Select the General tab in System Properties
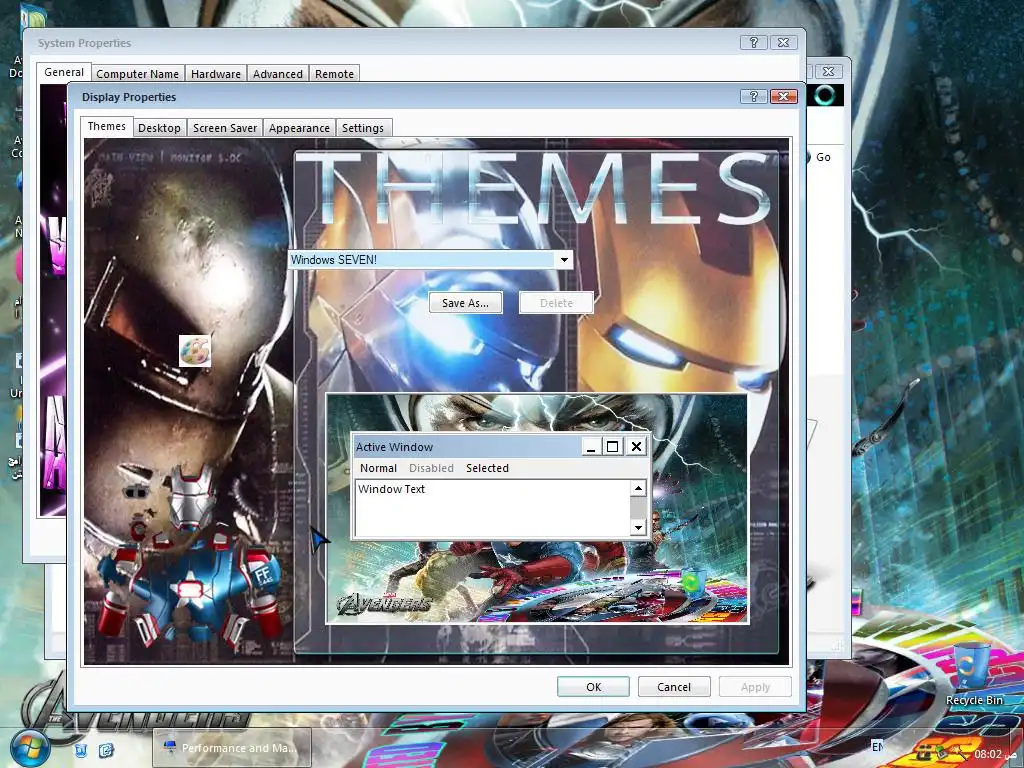The image size is (1024, 768). coord(64,72)
